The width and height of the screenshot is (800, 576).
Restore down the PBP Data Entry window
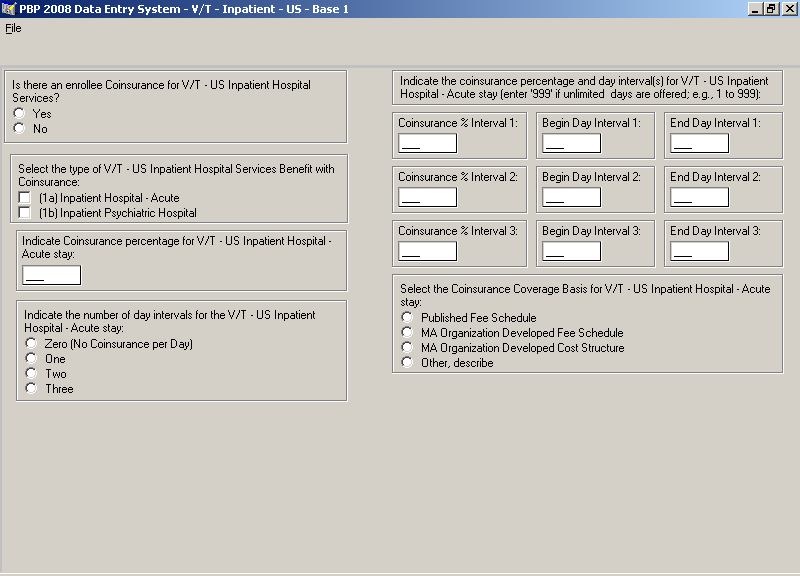[770, 9]
